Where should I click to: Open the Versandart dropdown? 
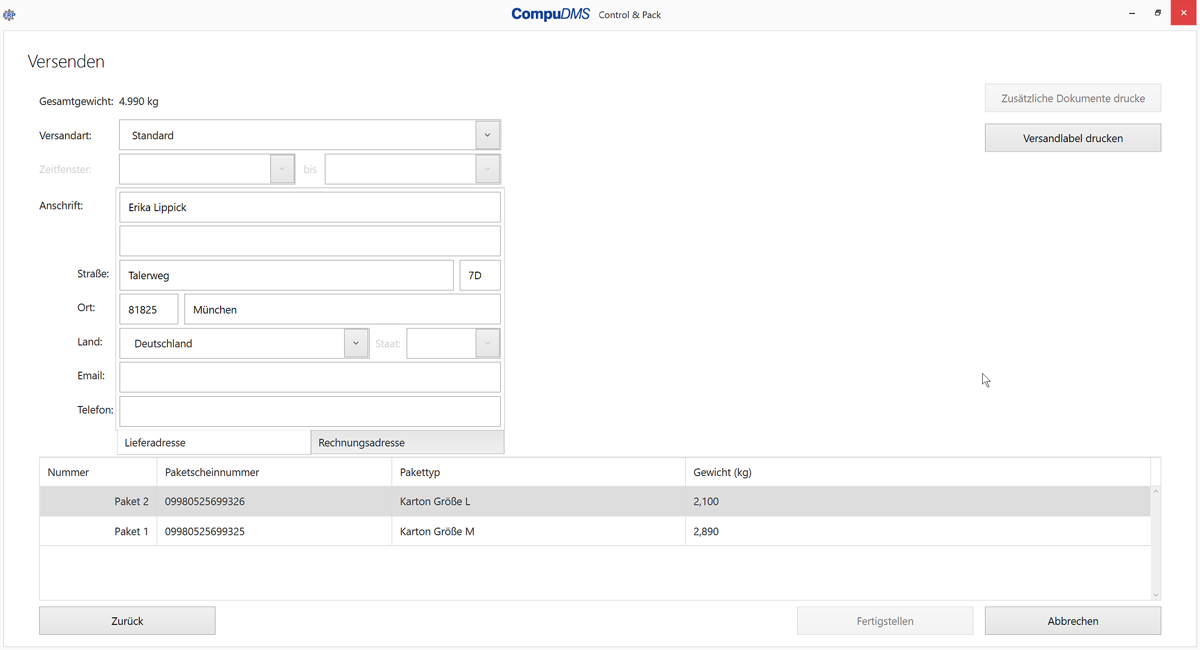(487, 135)
